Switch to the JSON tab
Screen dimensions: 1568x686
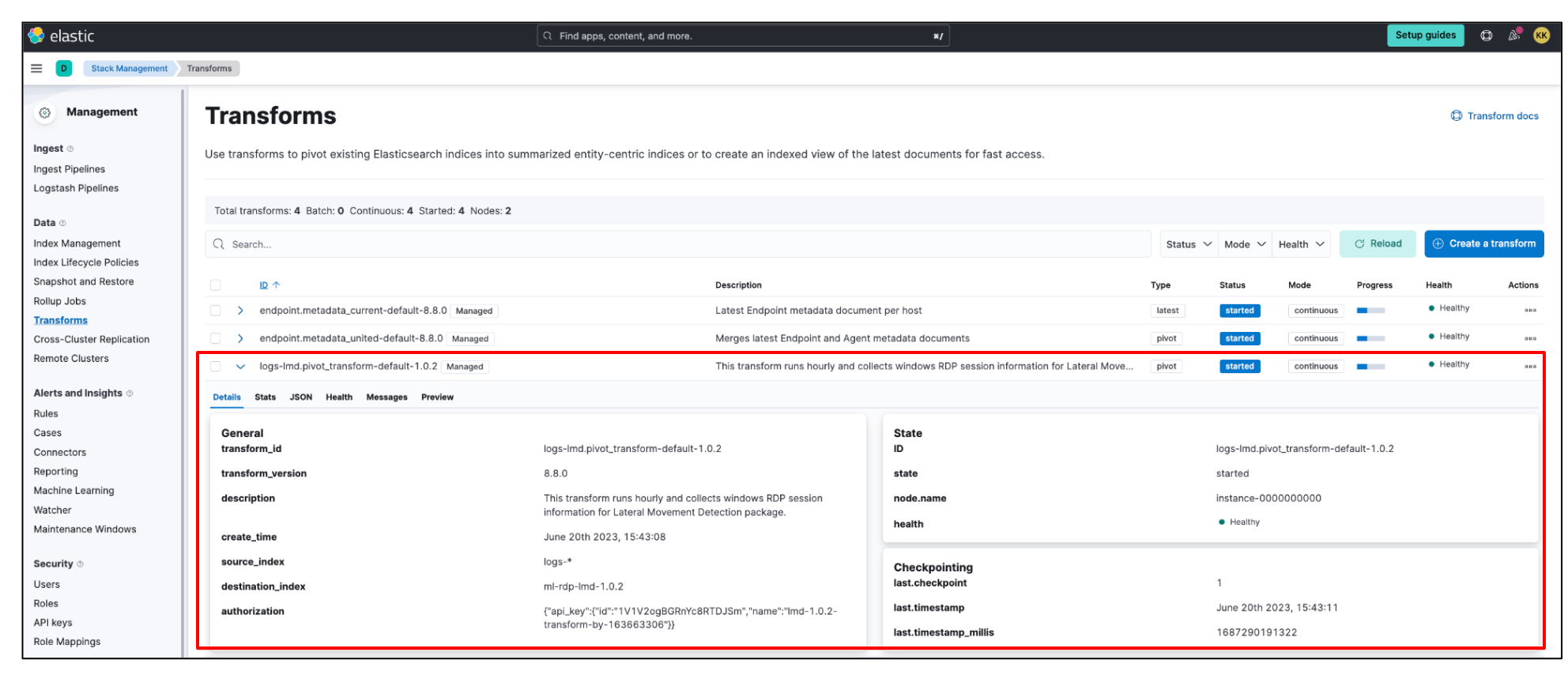point(300,398)
